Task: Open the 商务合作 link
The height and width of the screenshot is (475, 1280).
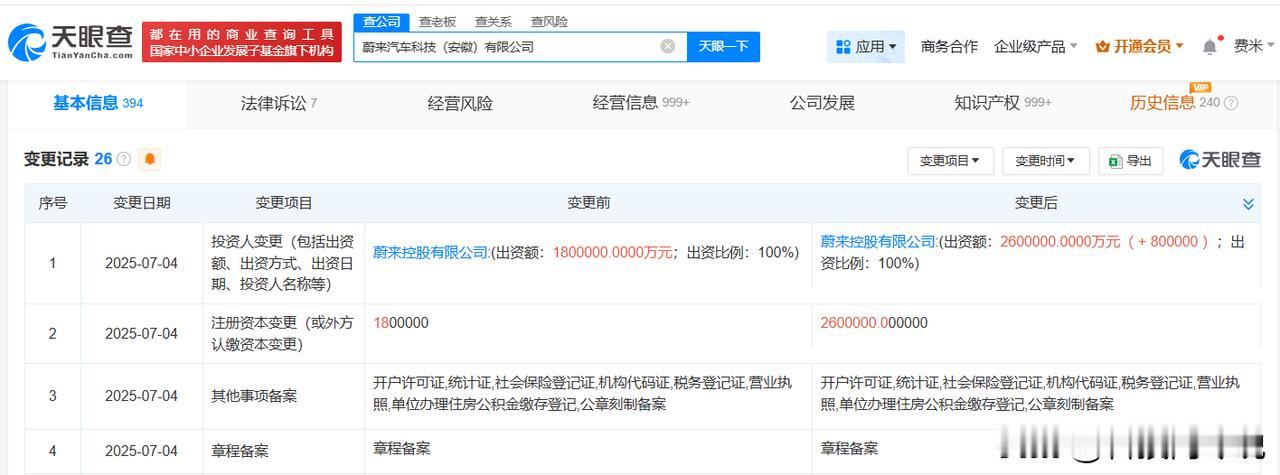Action: tap(949, 46)
